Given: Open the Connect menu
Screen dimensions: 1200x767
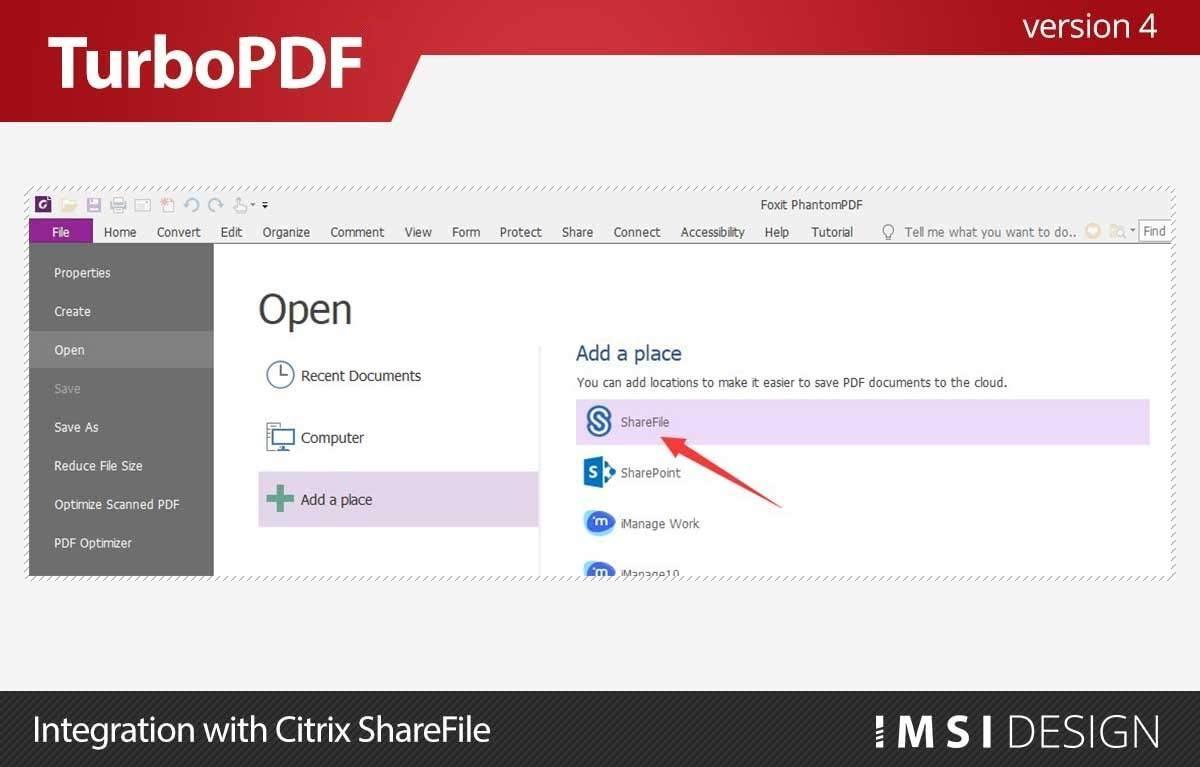Looking at the screenshot, I should [636, 231].
